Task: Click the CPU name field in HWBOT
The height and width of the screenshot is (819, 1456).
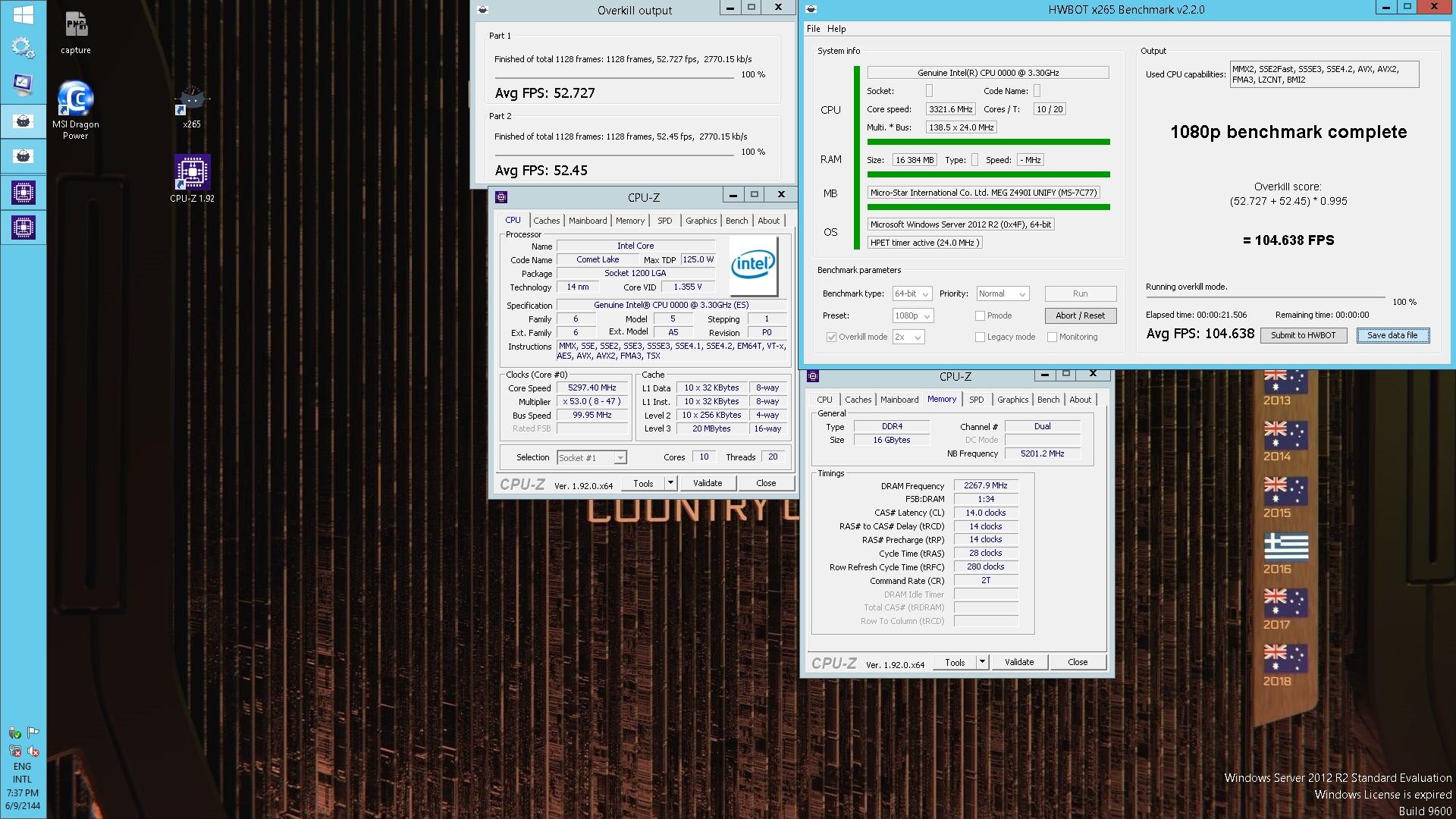Action: 988,73
